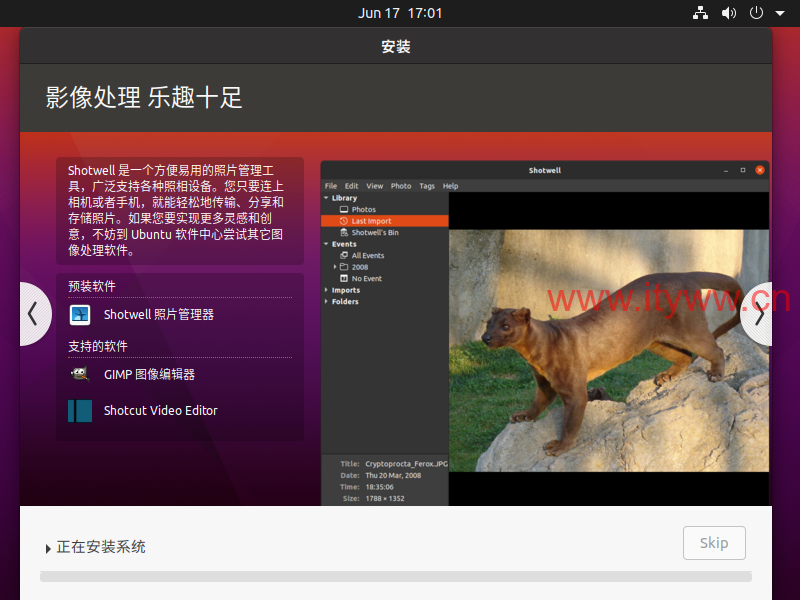Select the 'Last Import' sidebar row text
Screen dimensions: 800x600
click(x=371, y=221)
